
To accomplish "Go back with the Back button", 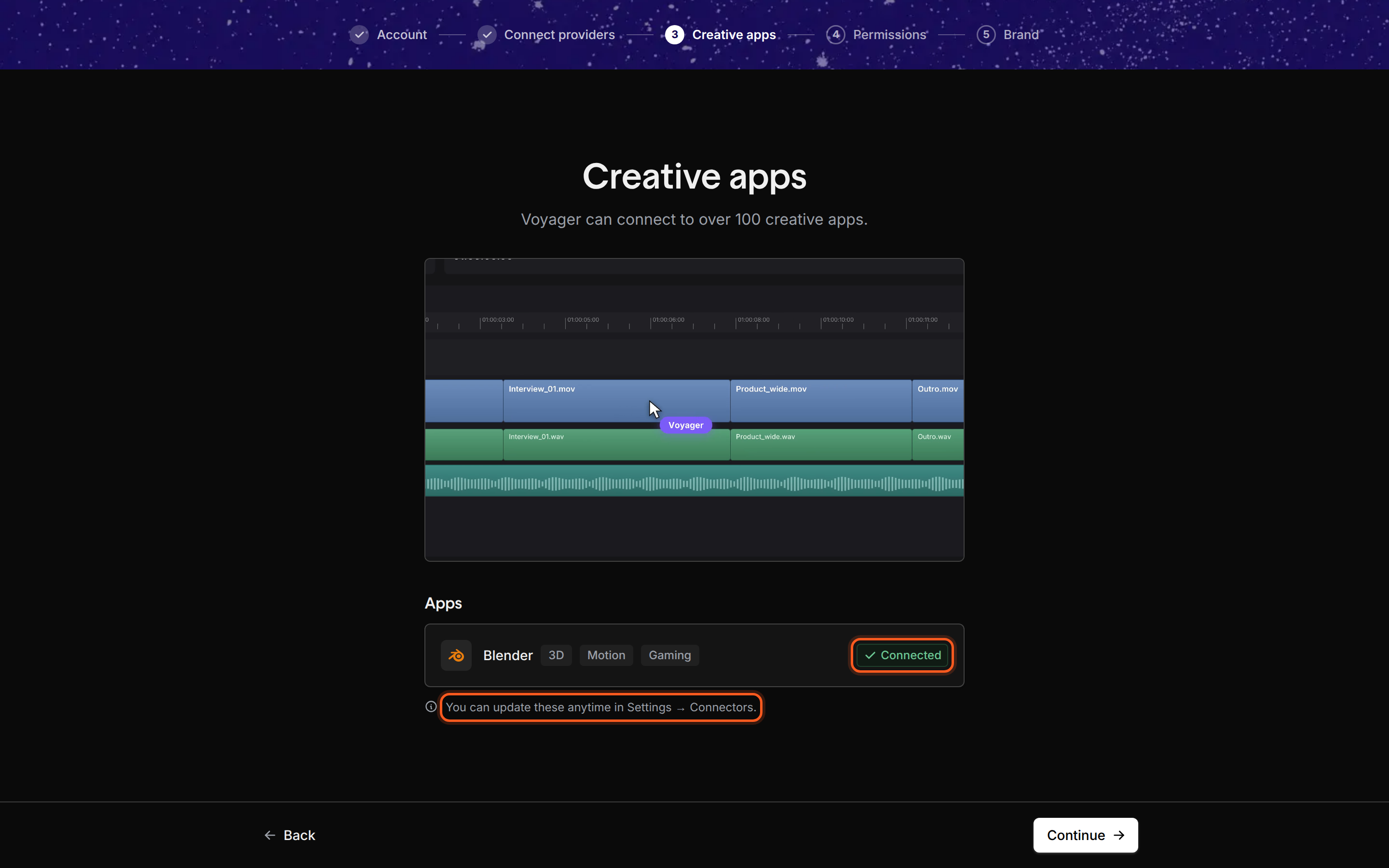I will [290, 835].
